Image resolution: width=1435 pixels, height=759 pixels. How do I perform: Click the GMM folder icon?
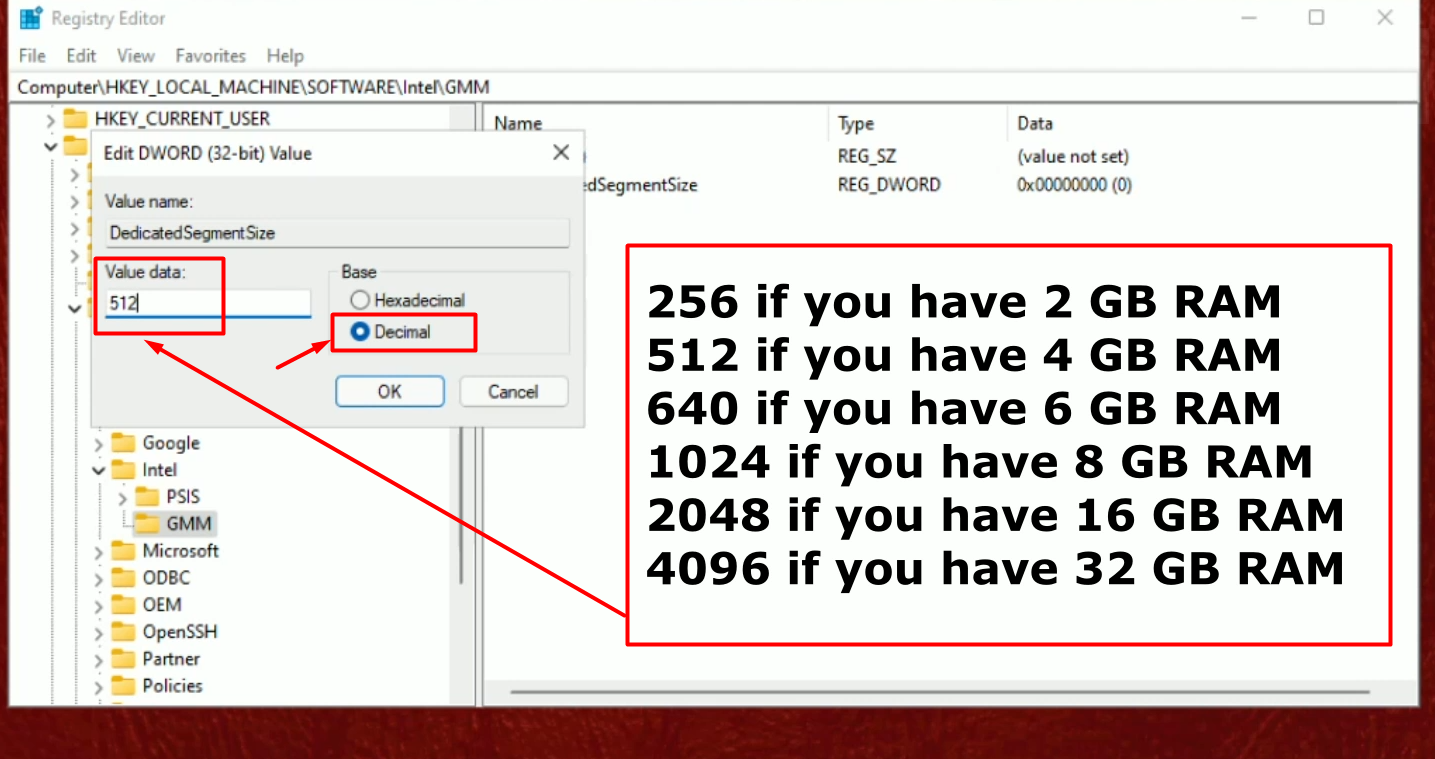click(147, 523)
